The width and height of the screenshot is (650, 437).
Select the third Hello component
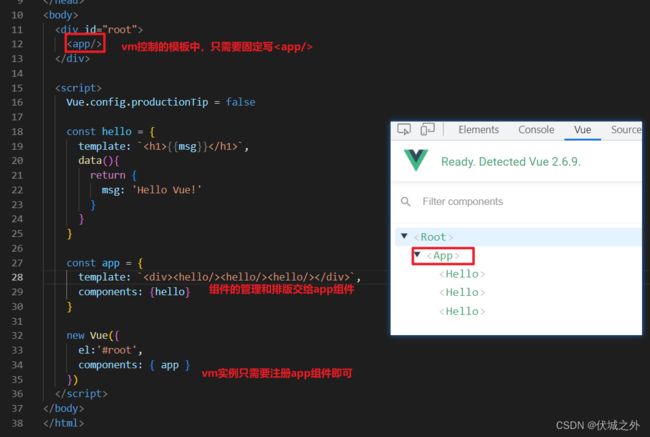(462, 311)
